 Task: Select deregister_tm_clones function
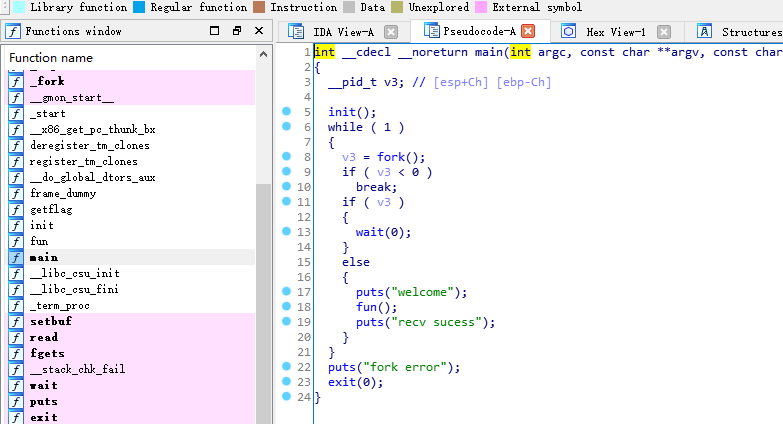[131, 145]
